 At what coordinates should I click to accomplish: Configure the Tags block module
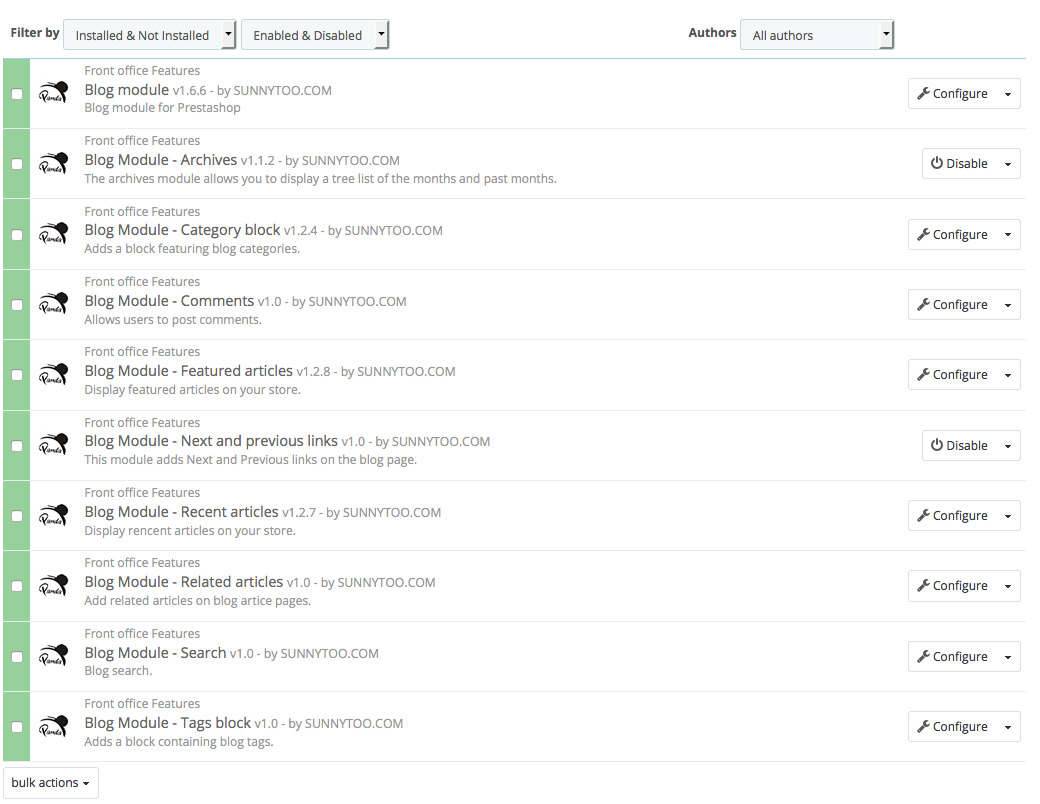[x=952, y=727]
